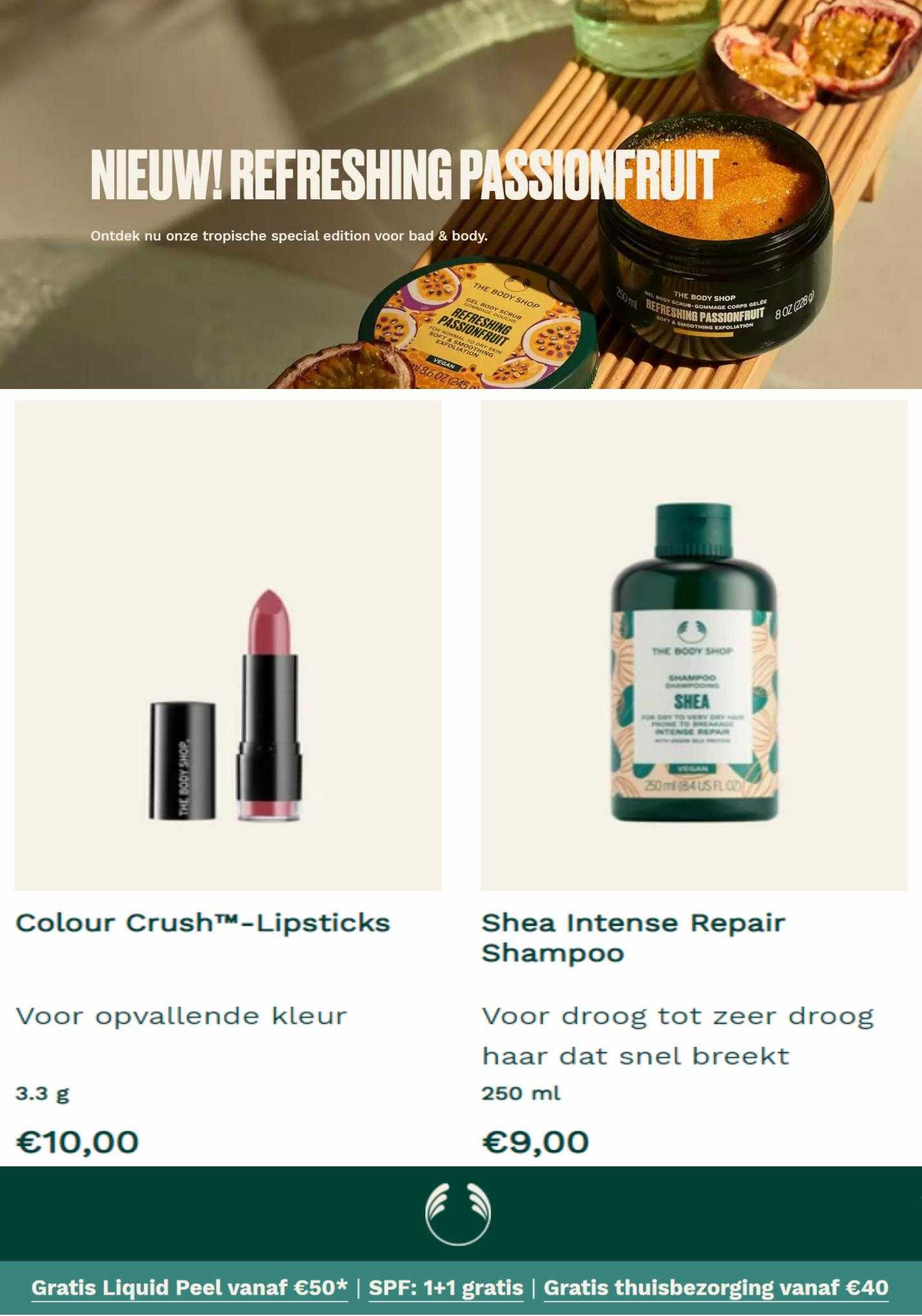Click the Voor droog tot zeer droog description

[x=677, y=1037]
